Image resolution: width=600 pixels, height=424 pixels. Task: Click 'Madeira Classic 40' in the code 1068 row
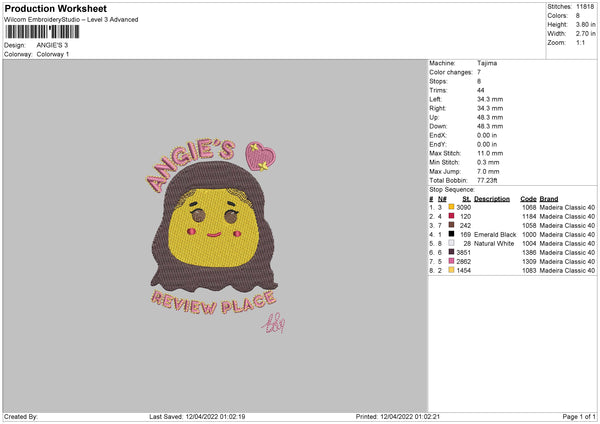[x=567, y=207]
